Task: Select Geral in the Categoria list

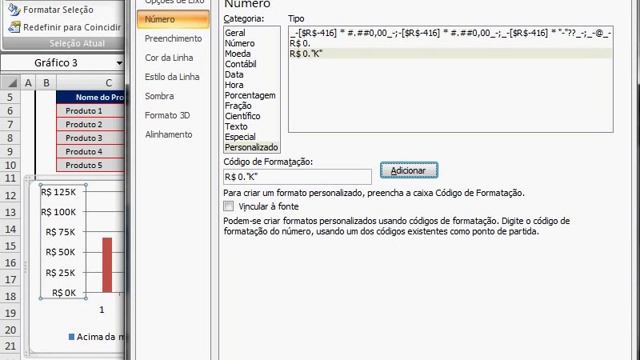Action: (x=235, y=33)
